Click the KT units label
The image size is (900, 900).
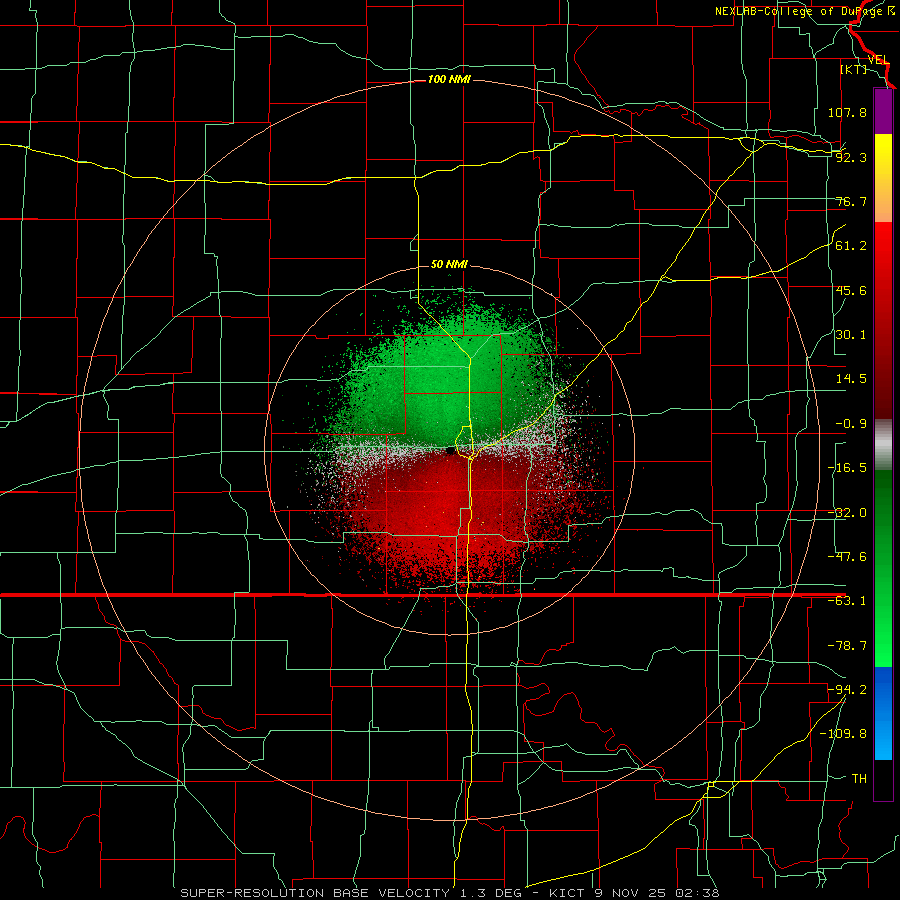853,69
